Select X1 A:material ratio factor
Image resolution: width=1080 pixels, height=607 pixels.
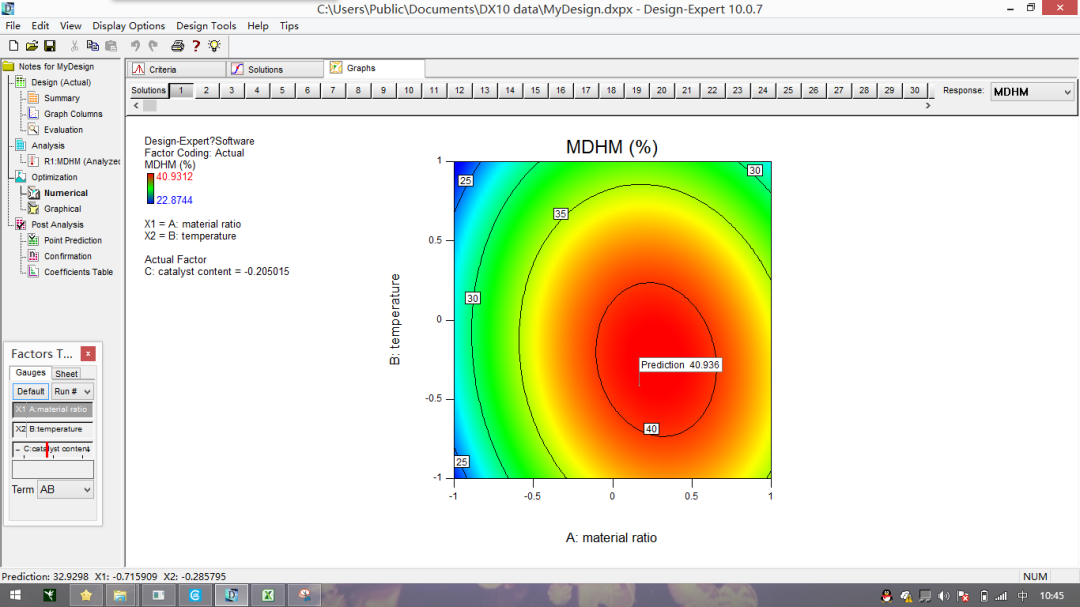[52, 409]
